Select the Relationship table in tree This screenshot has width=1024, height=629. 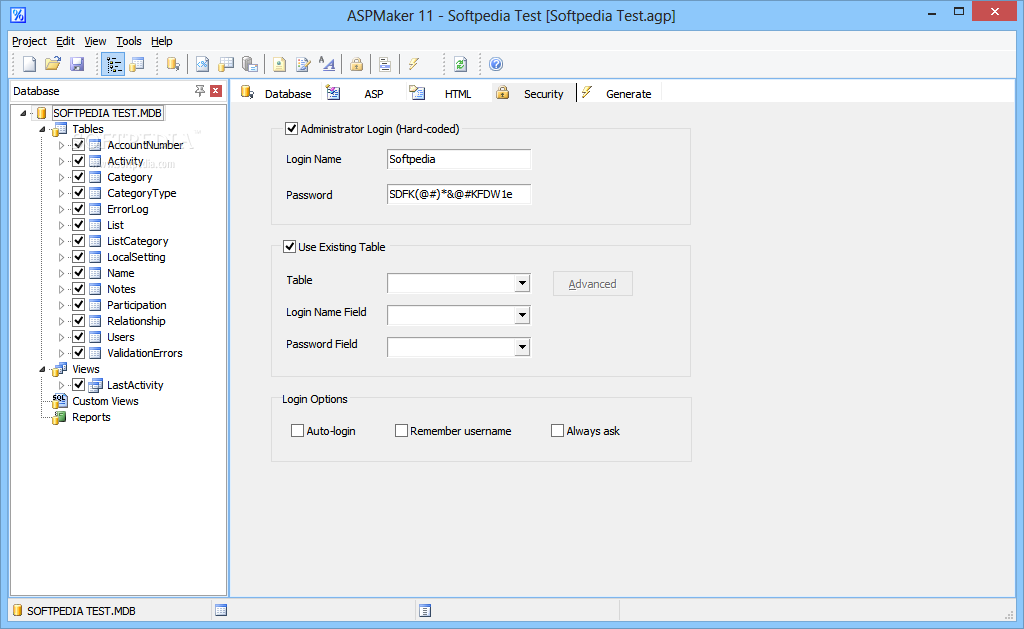pyautogui.click(x=136, y=321)
